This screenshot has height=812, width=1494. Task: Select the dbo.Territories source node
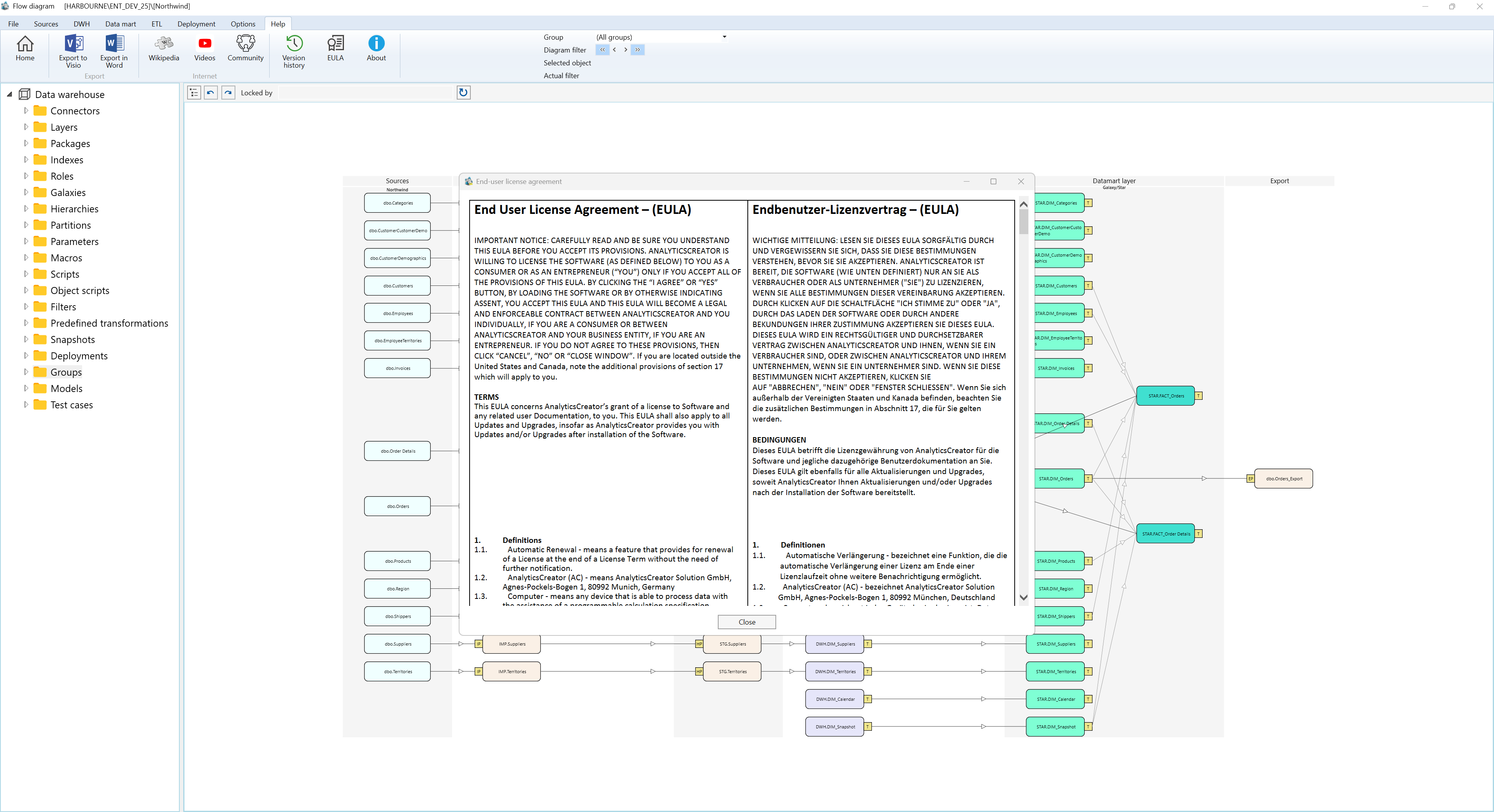[397, 672]
